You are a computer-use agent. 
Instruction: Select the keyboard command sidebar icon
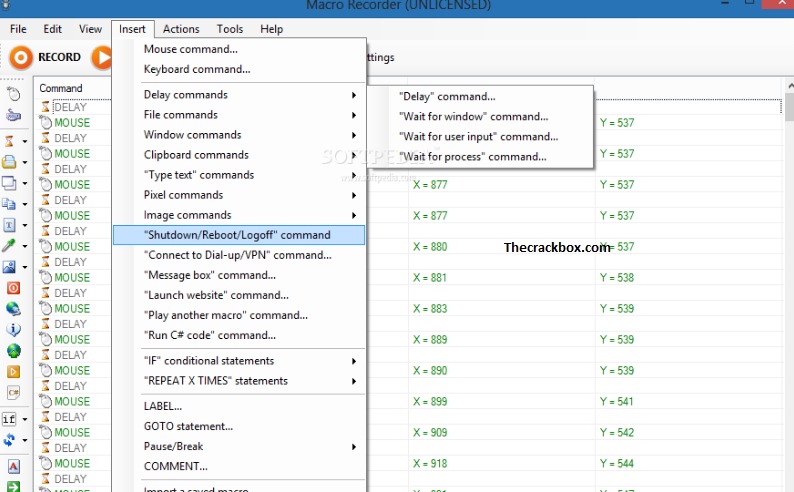click(13, 116)
